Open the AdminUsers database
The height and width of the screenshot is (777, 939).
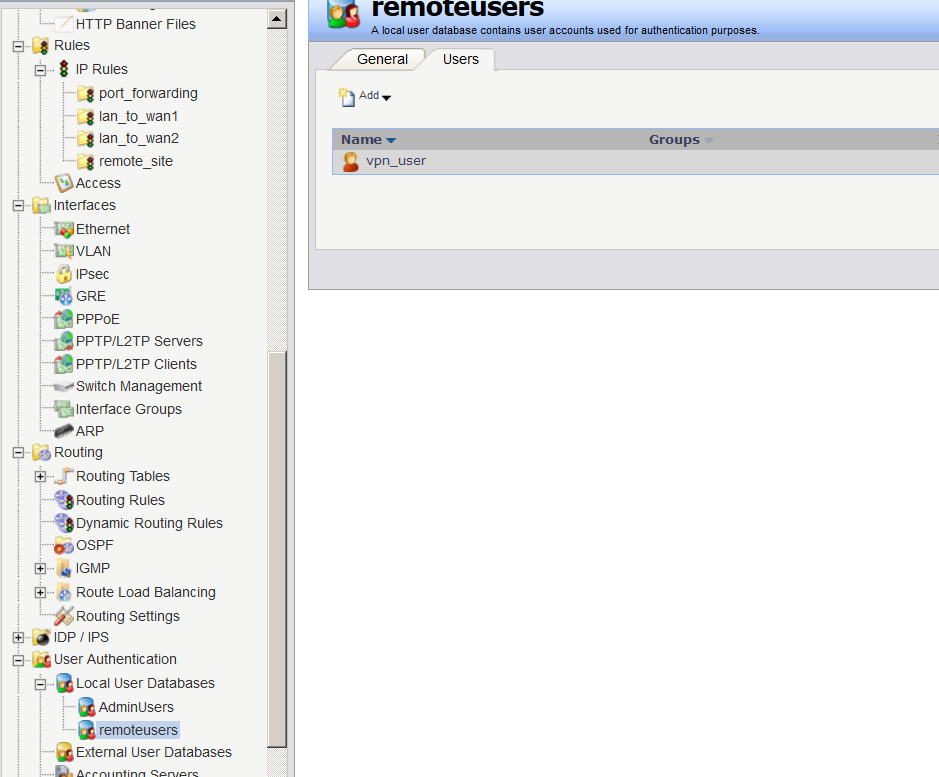[x=136, y=707]
